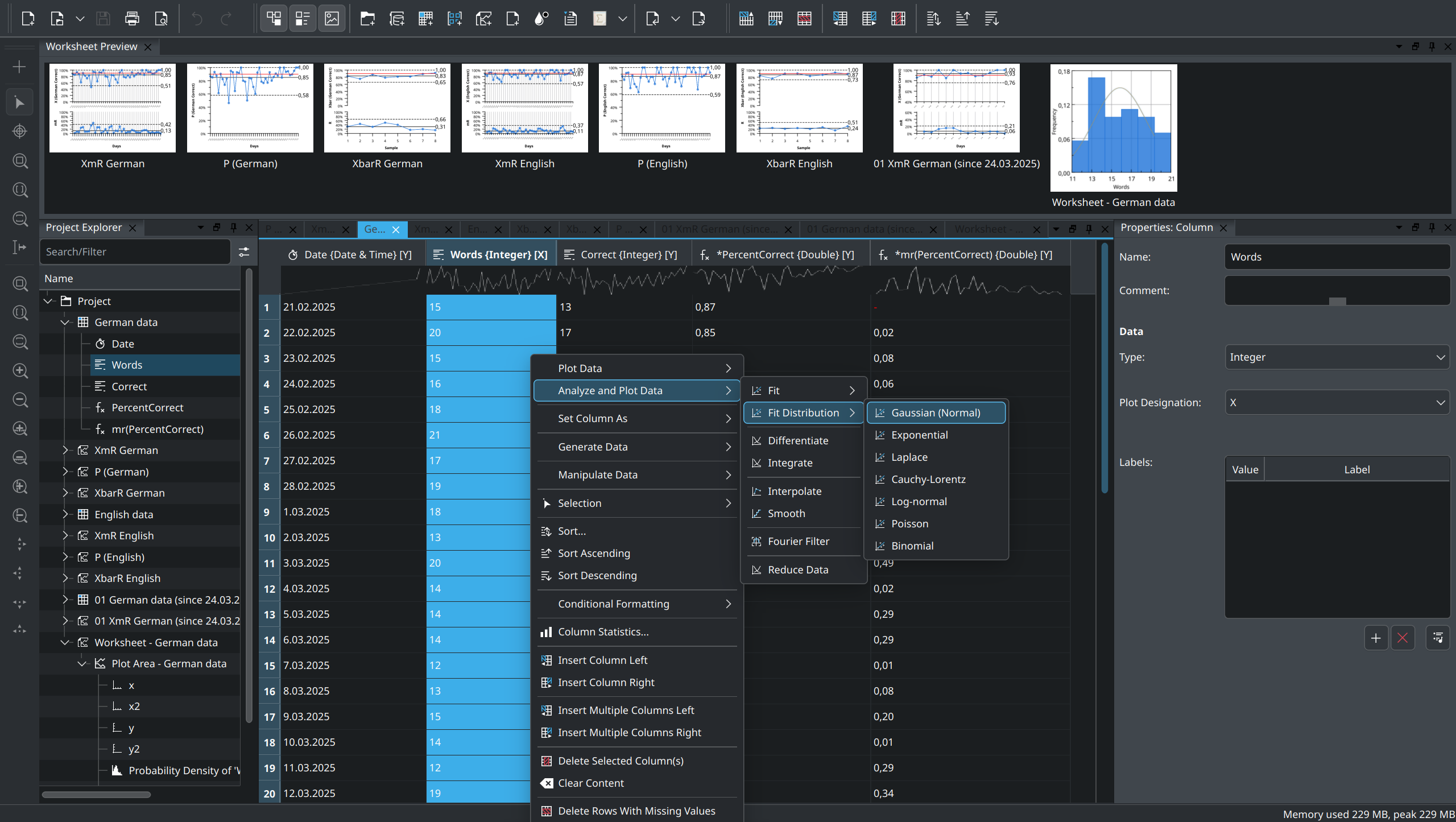Open the Type dropdown showing Integer
1456x822 pixels.
(x=1337, y=357)
